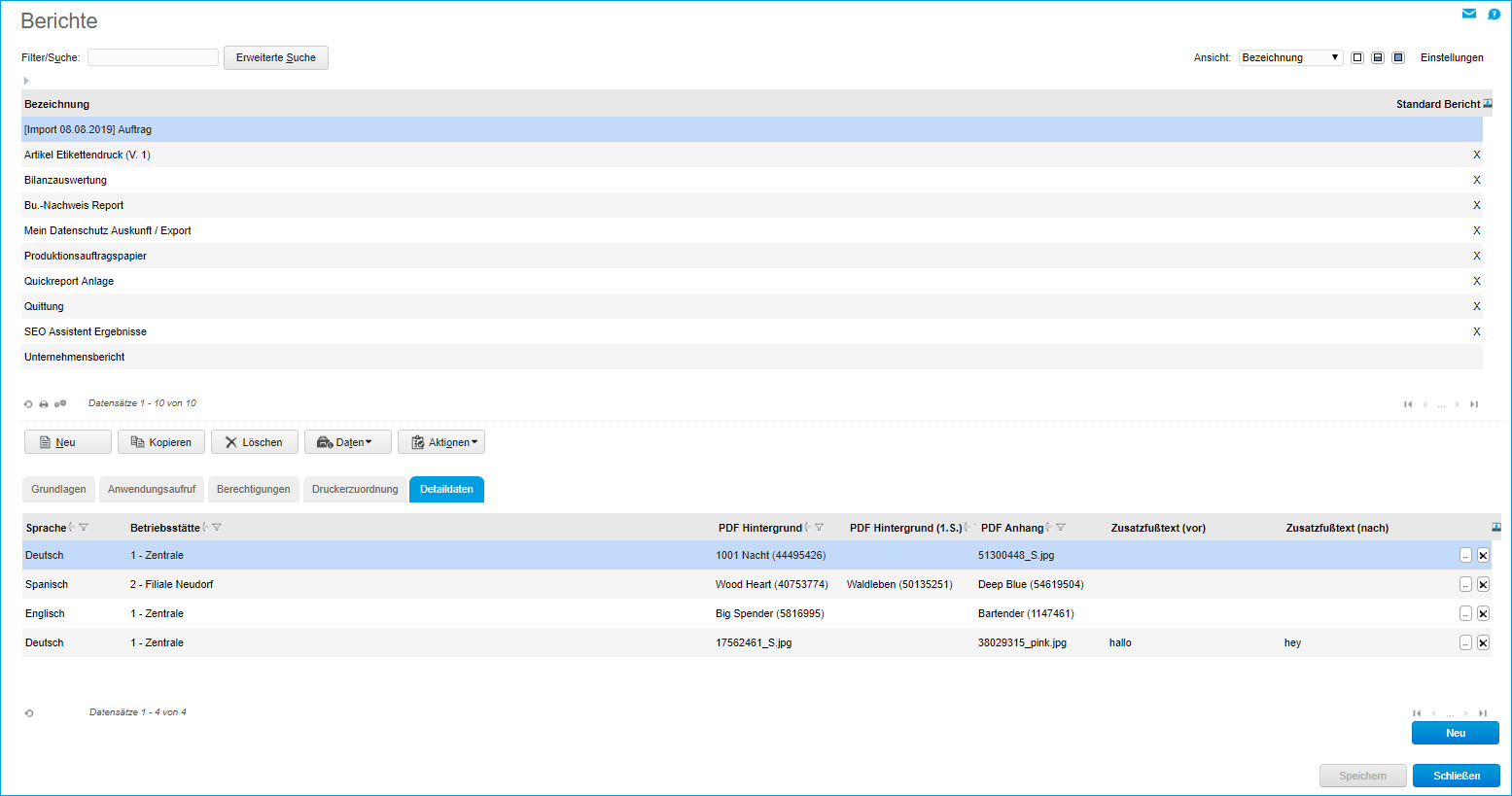Image resolution: width=1512 pixels, height=796 pixels.
Task: Jump to last page of report list
Action: [x=1474, y=404]
